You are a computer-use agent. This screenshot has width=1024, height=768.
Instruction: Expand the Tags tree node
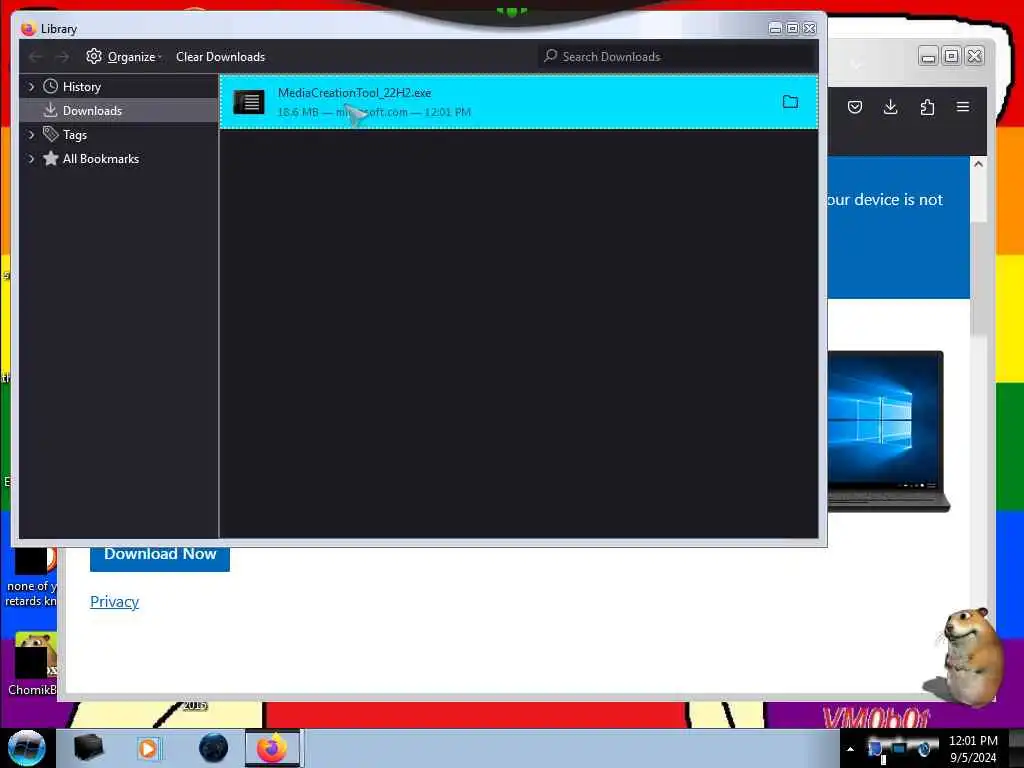(x=31, y=135)
